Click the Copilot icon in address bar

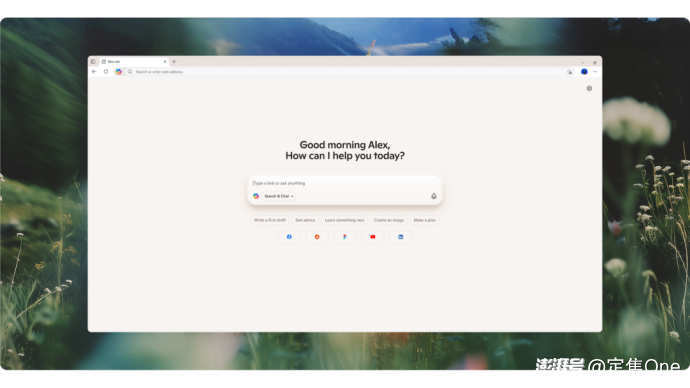(119, 72)
